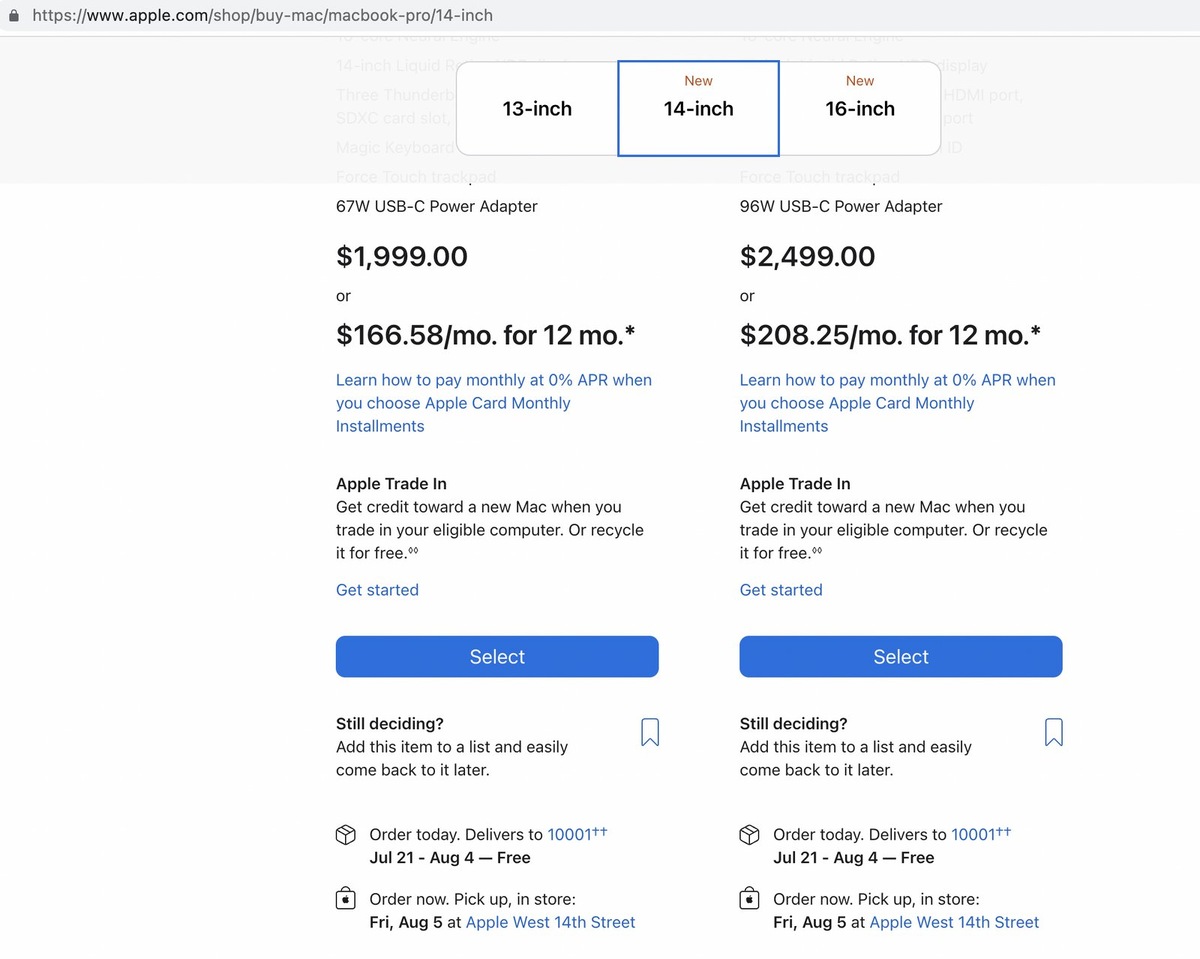Image resolution: width=1200 pixels, height=959 pixels.
Task: Click the page URL in the address bar
Action: (263, 16)
